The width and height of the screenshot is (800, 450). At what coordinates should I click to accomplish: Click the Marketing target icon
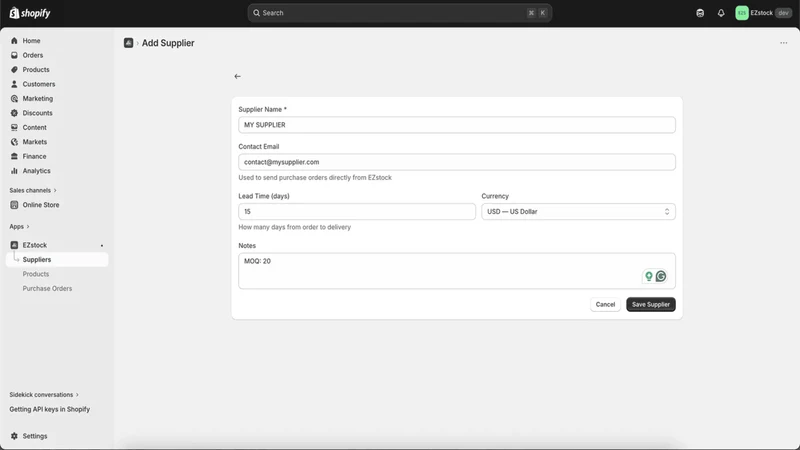coord(14,98)
